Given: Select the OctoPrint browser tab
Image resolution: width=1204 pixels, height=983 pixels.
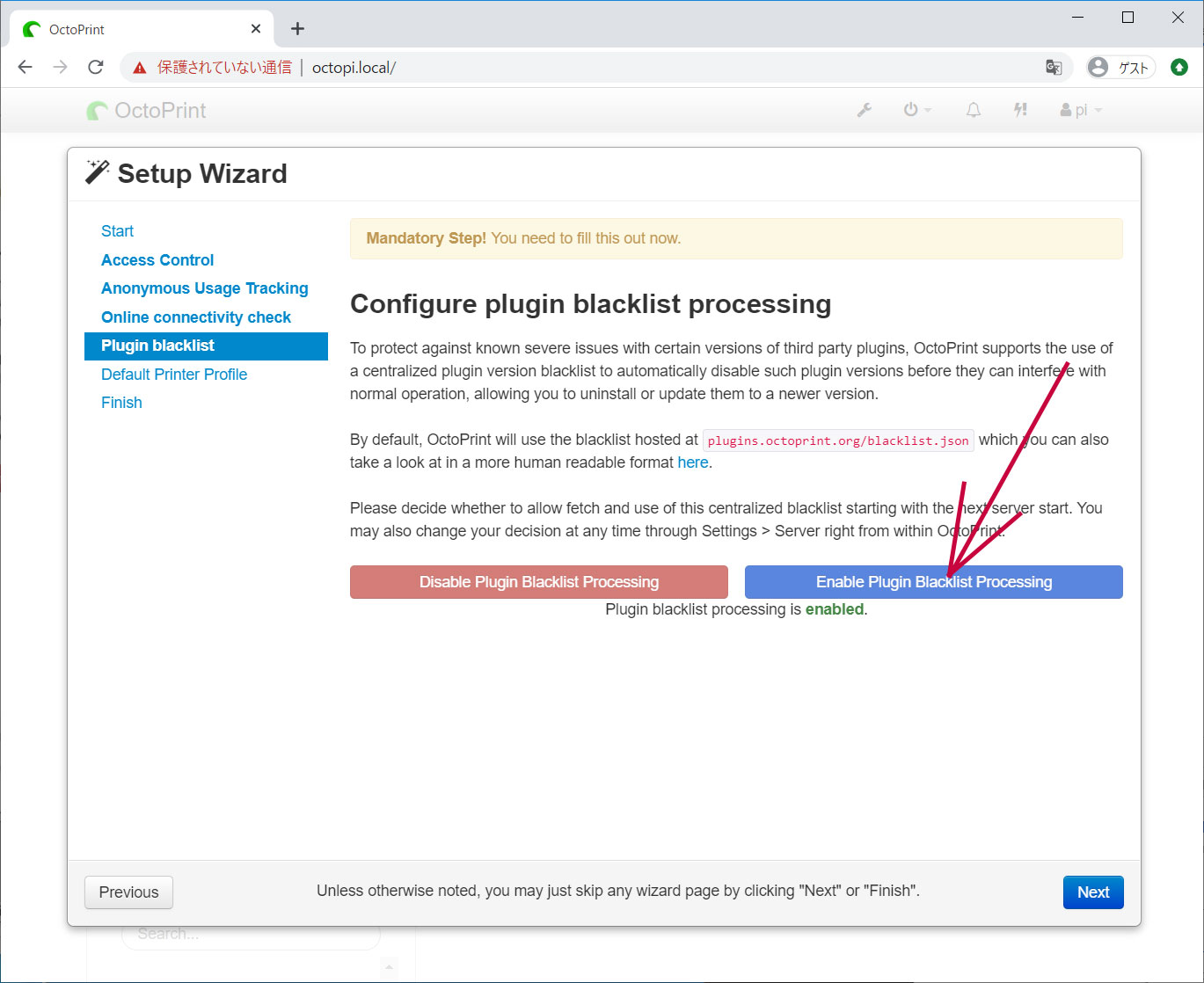Looking at the screenshot, I should click(141, 29).
